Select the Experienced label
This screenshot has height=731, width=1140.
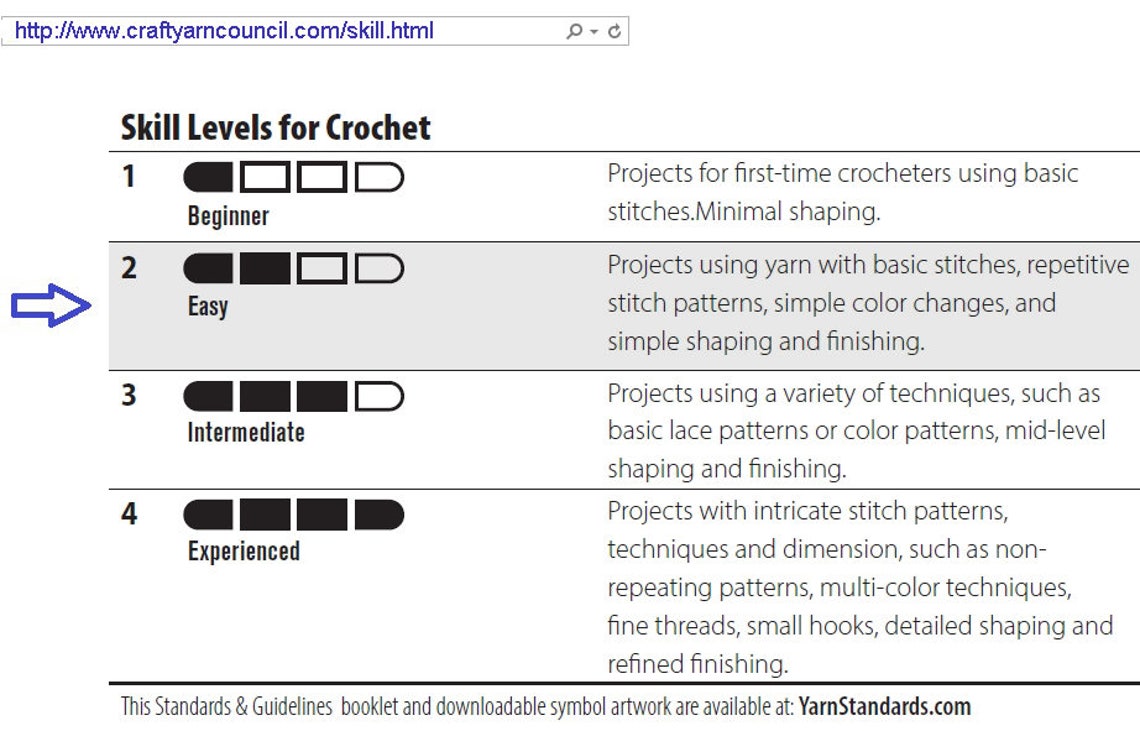[244, 551]
